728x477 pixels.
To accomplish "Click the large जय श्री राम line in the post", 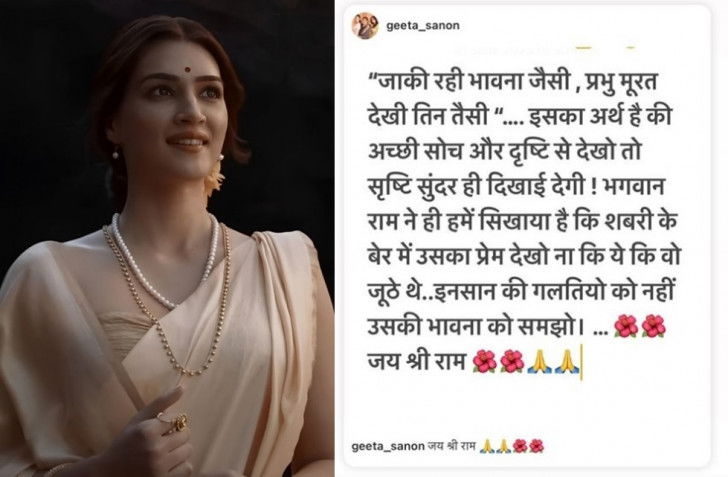I will (x=416, y=361).
